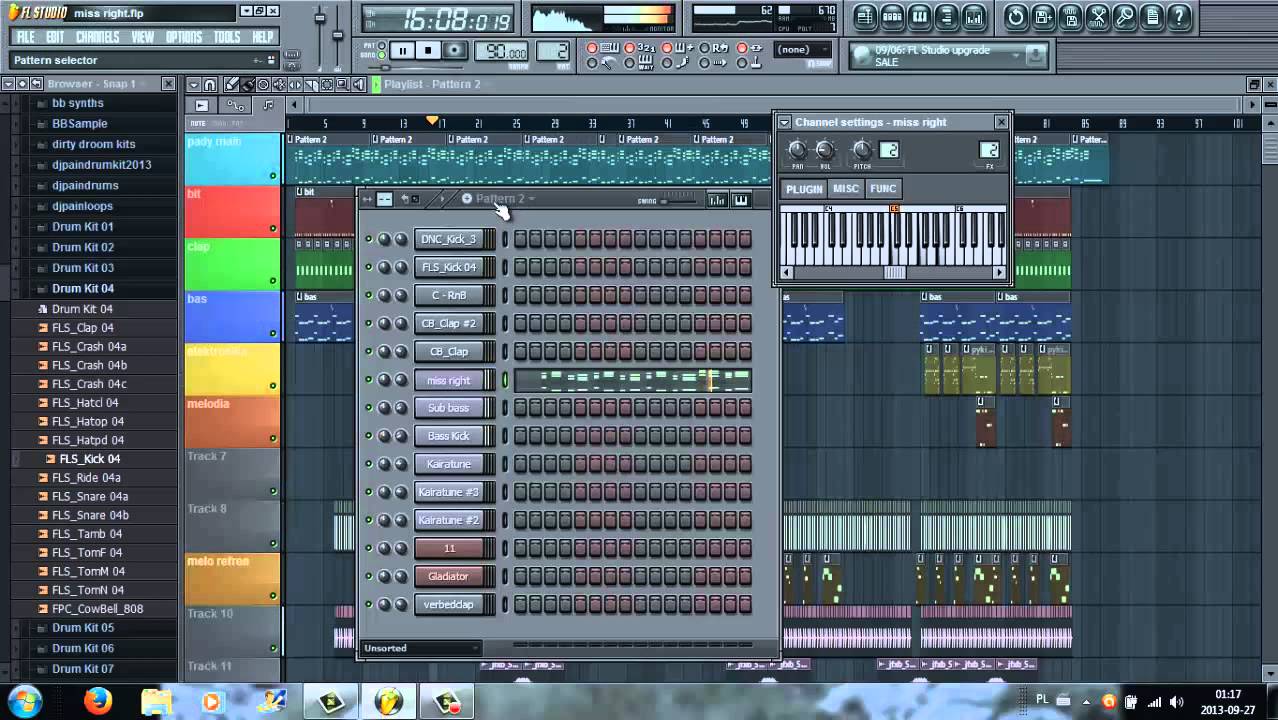Click the FLS_Snare 04a sample in Browser
The image size is (1278, 720).
(x=89, y=496)
